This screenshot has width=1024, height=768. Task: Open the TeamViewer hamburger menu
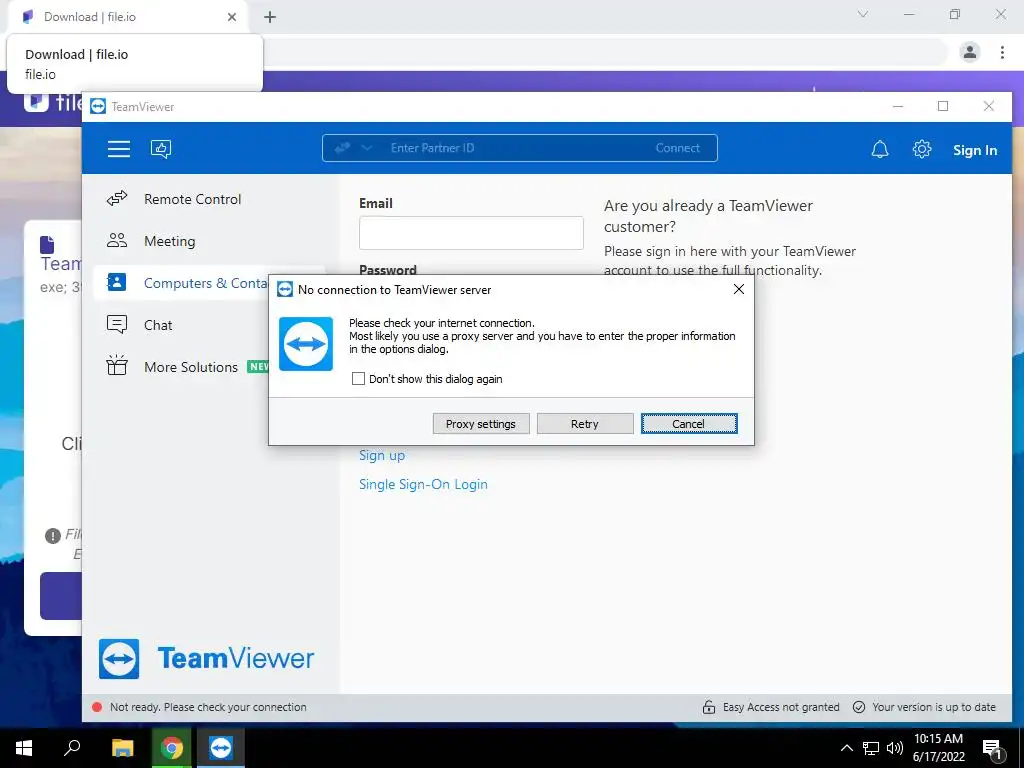point(119,149)
